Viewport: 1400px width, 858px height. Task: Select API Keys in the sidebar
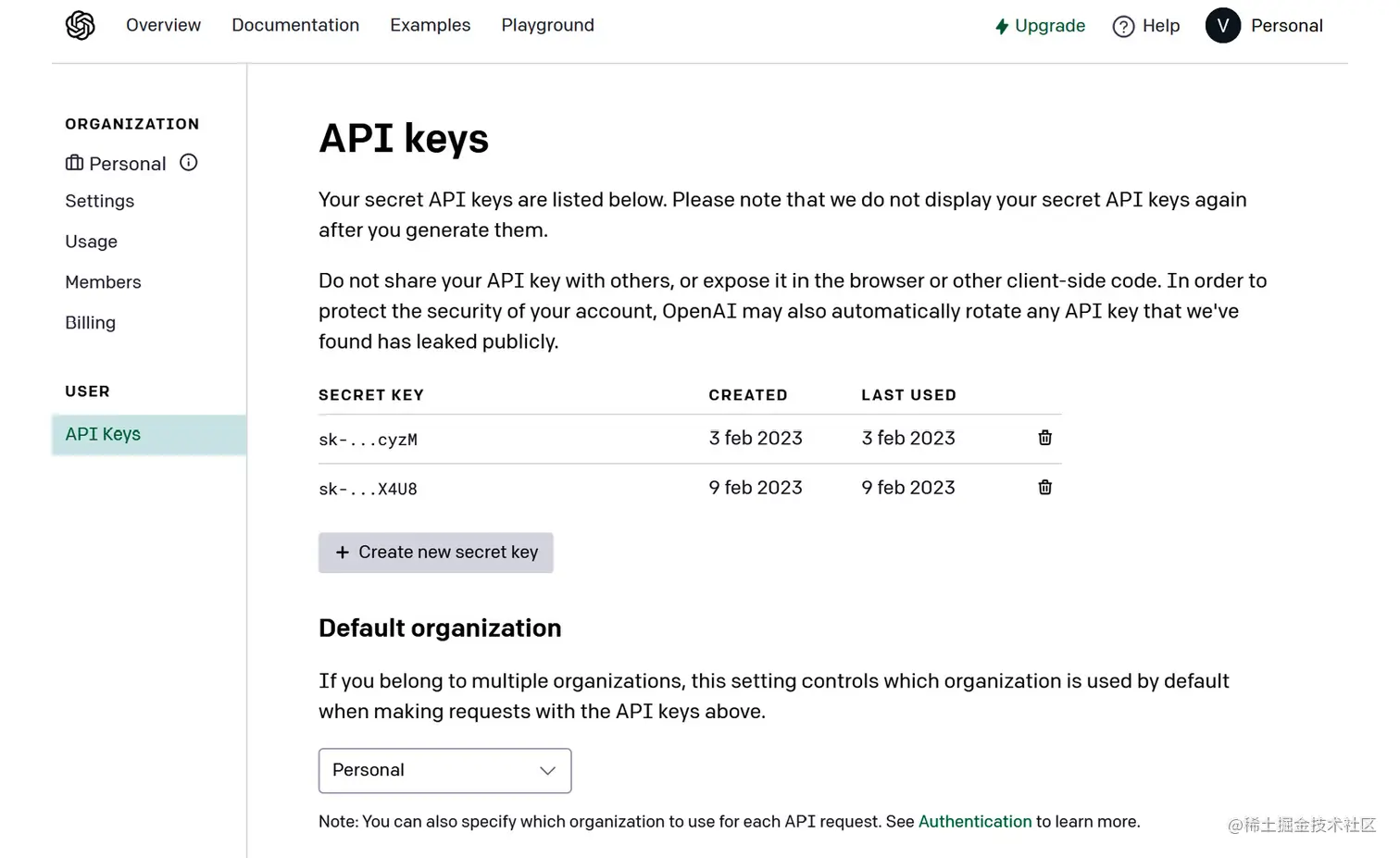tap(103, 434)
